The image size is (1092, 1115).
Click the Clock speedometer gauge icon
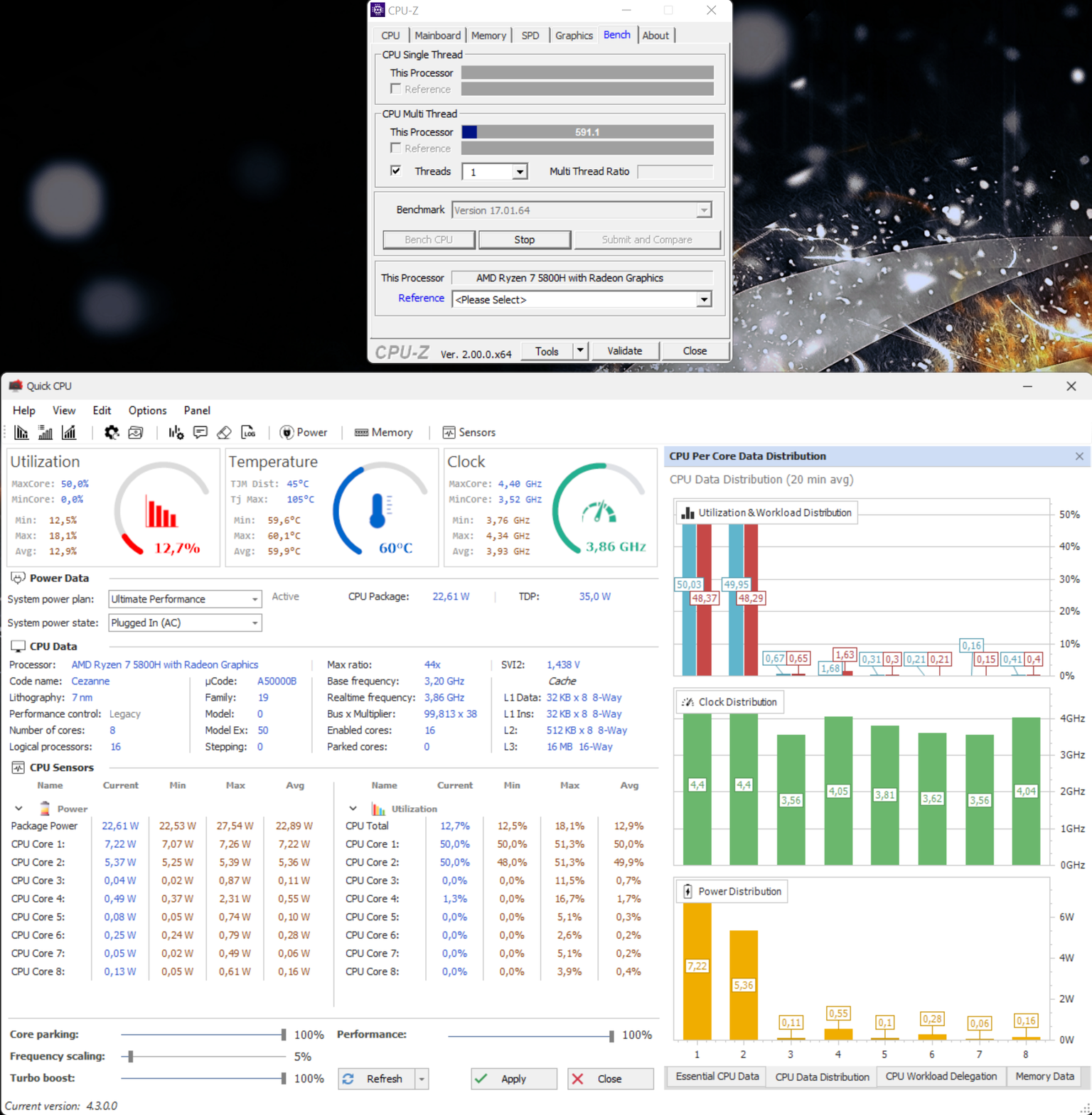[x=599, y=512]
